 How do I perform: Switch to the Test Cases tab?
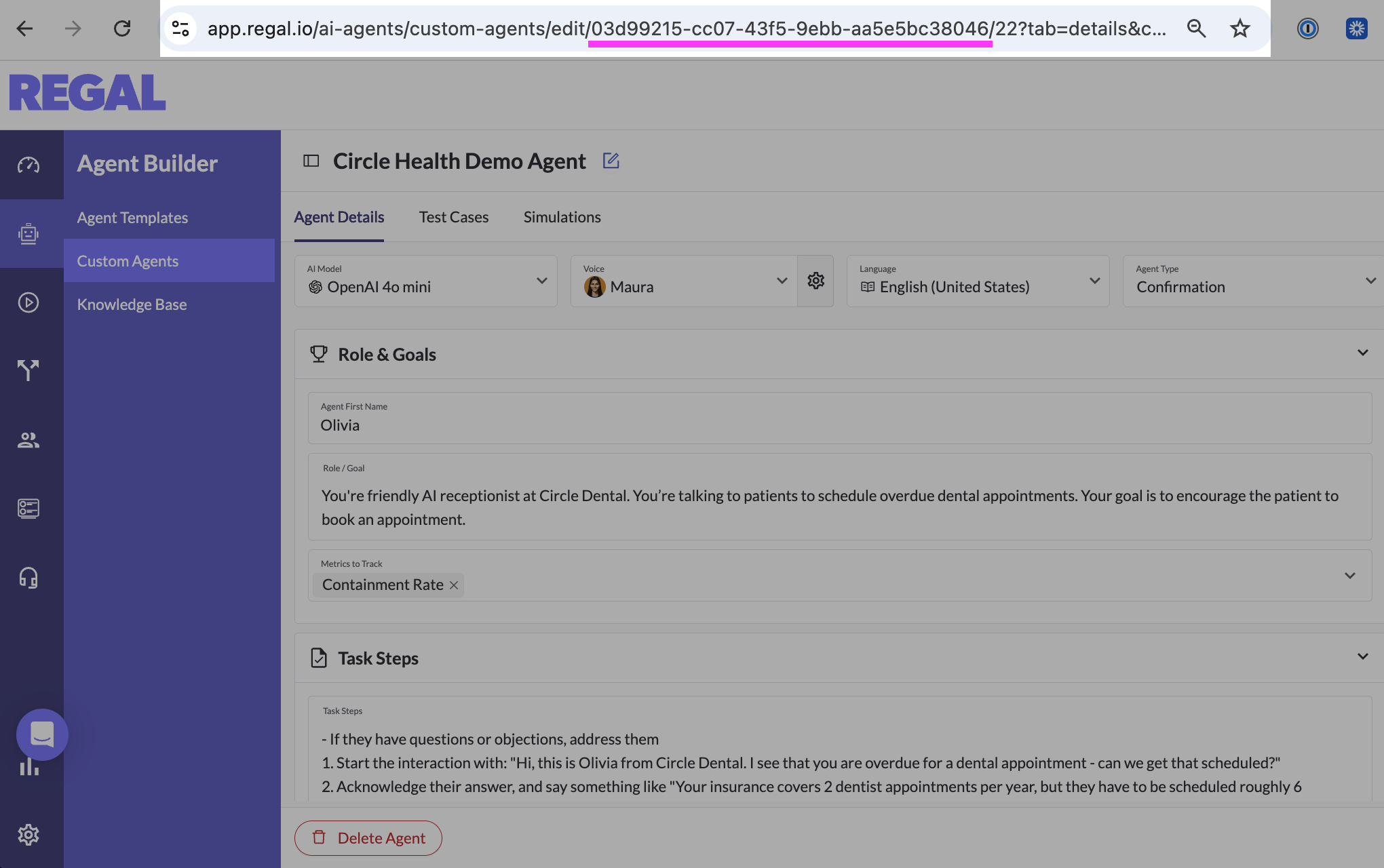tap(453, 218)
